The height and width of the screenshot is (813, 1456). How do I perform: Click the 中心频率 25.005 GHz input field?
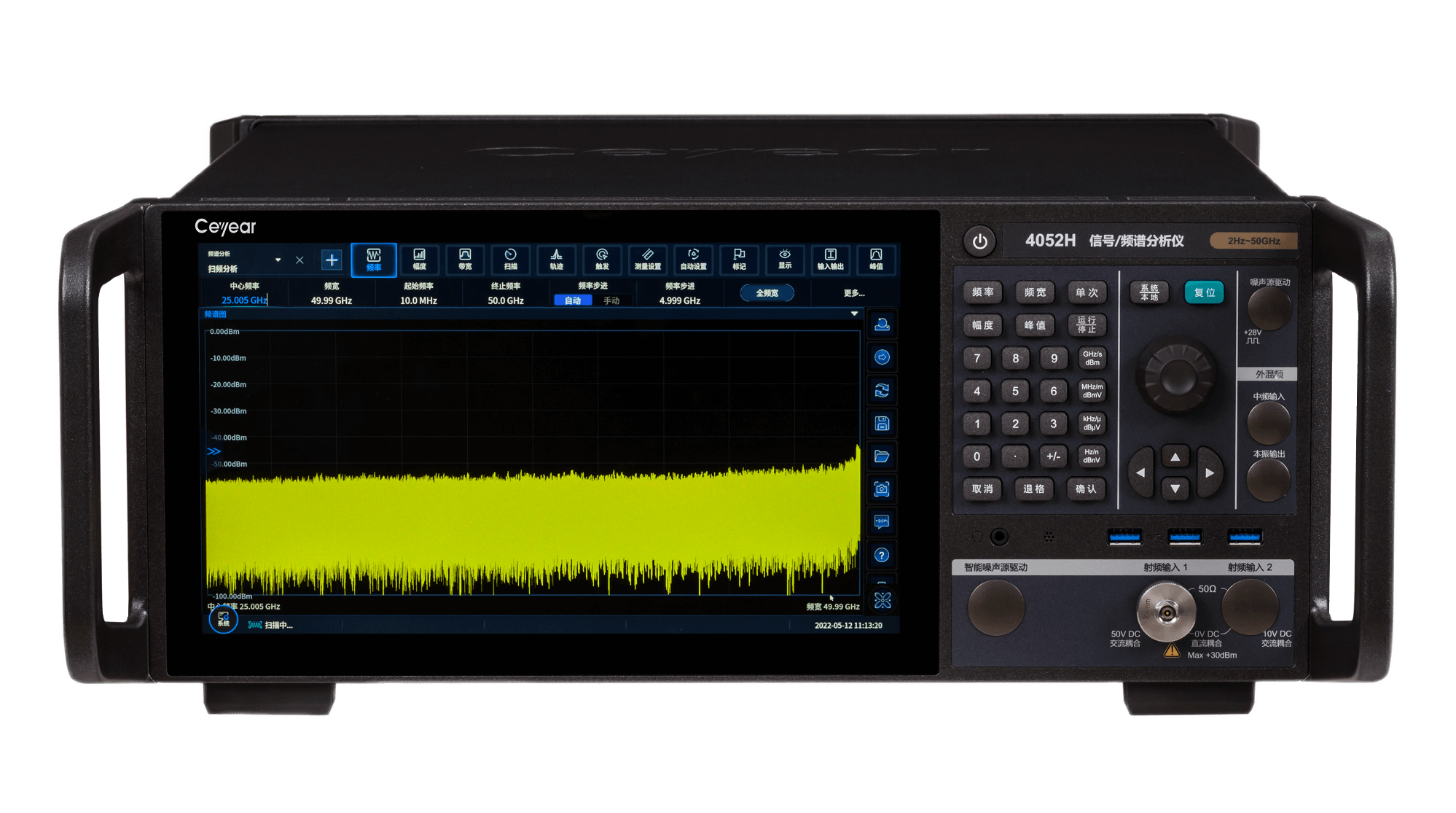tap(244, 300)
